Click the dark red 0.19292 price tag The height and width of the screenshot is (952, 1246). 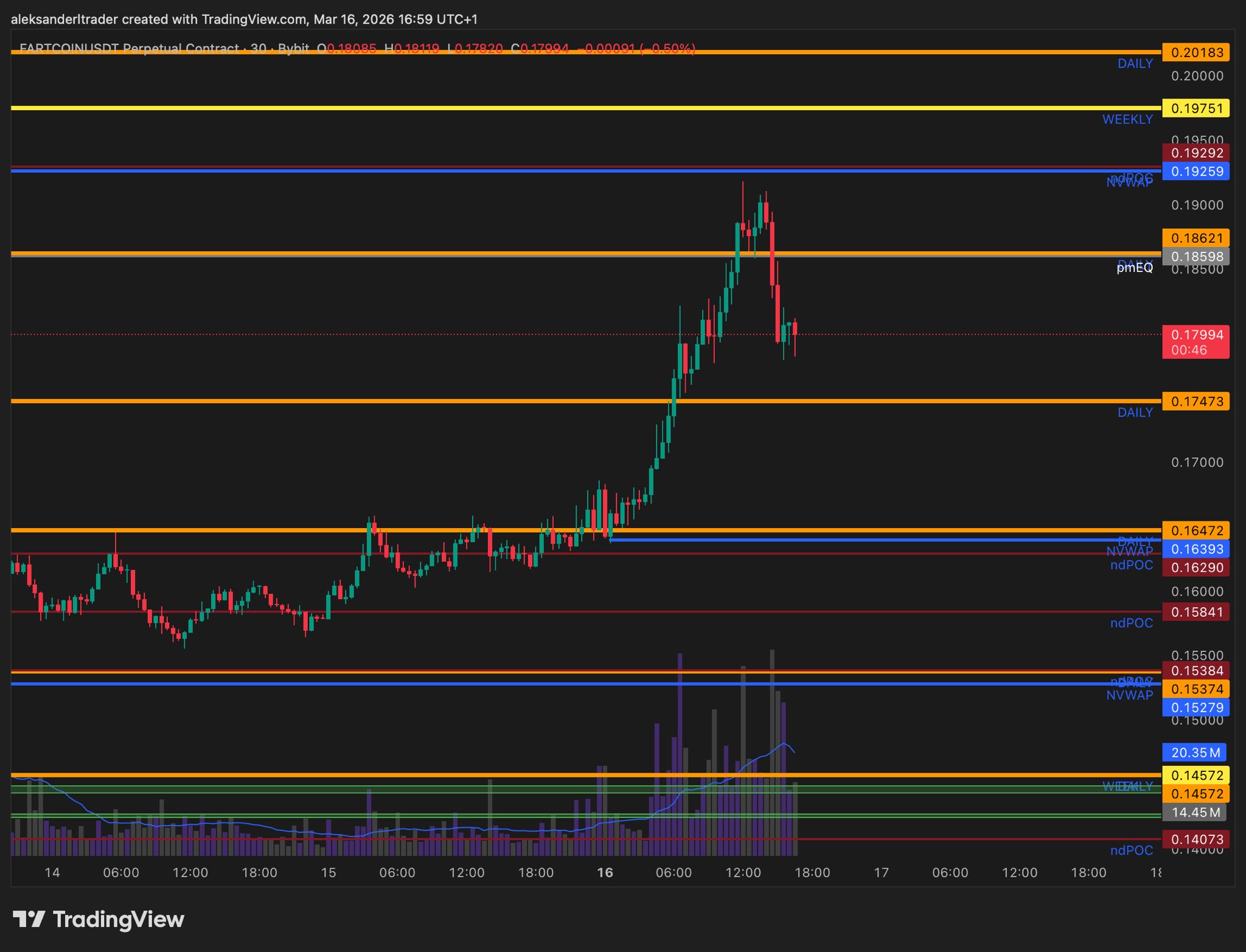coord(1196,153)
